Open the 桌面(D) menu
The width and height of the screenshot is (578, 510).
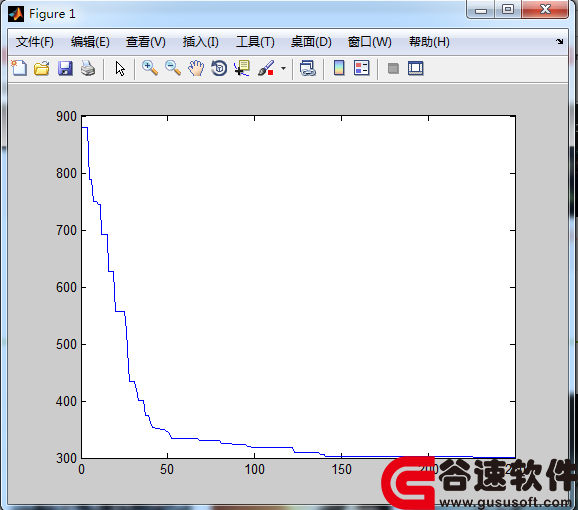(311, 42)
